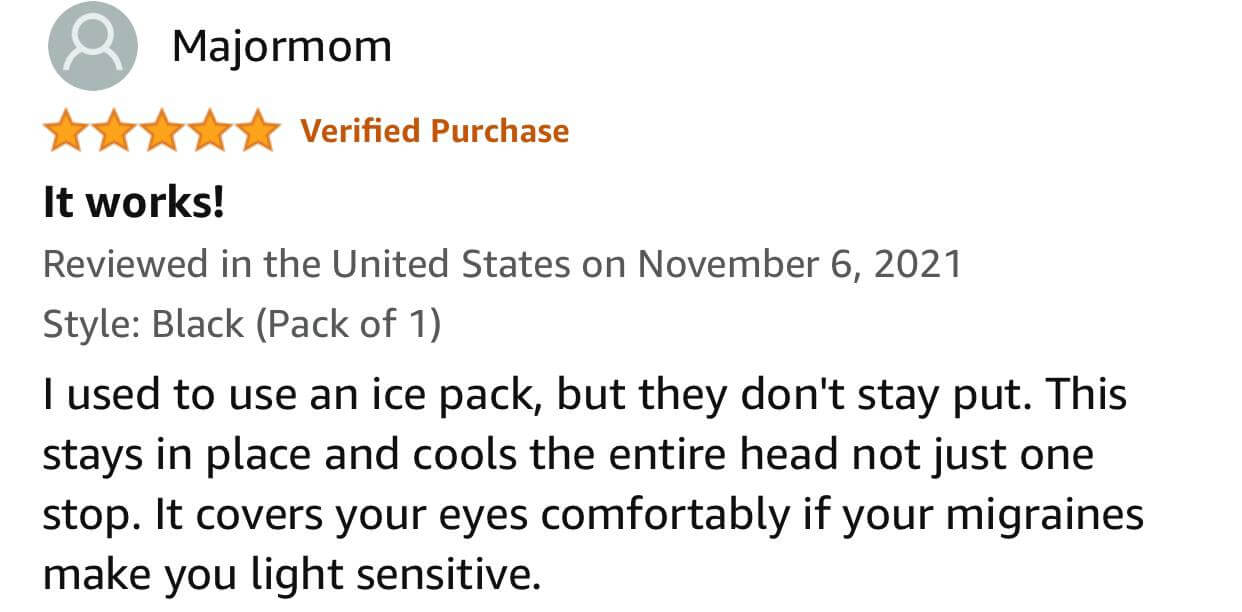Click "Reviewed in the United States" text
The image size is (1242, 612).
(x=306, y=264)
